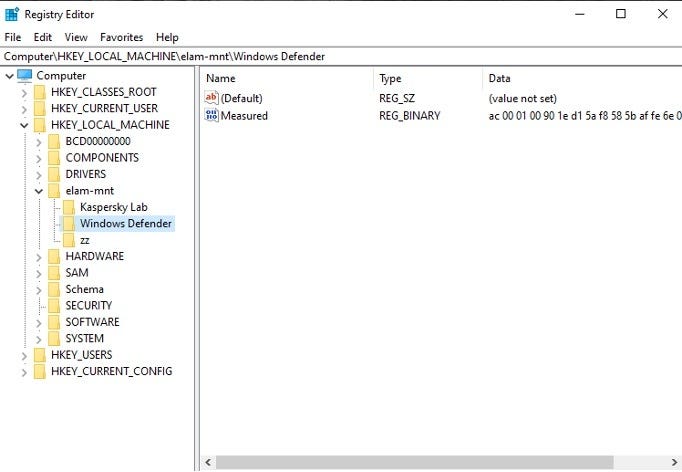Click the "(value not set)" data cell

522,98
